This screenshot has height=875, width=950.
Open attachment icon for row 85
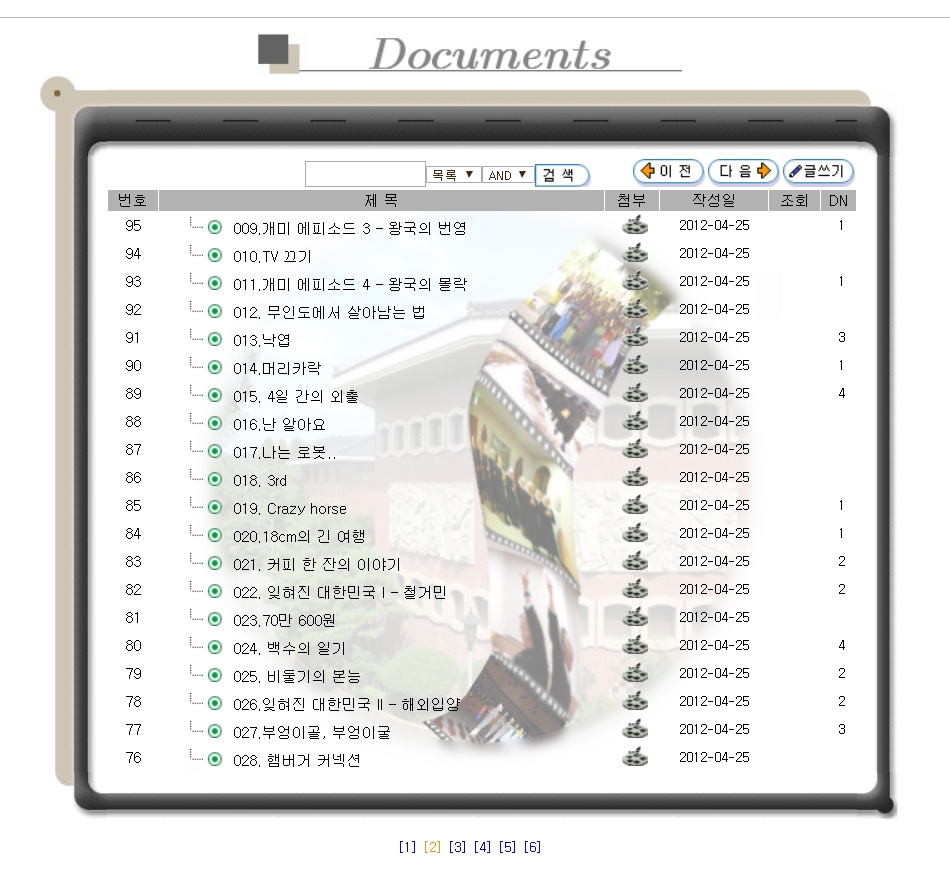pos(635,505)
